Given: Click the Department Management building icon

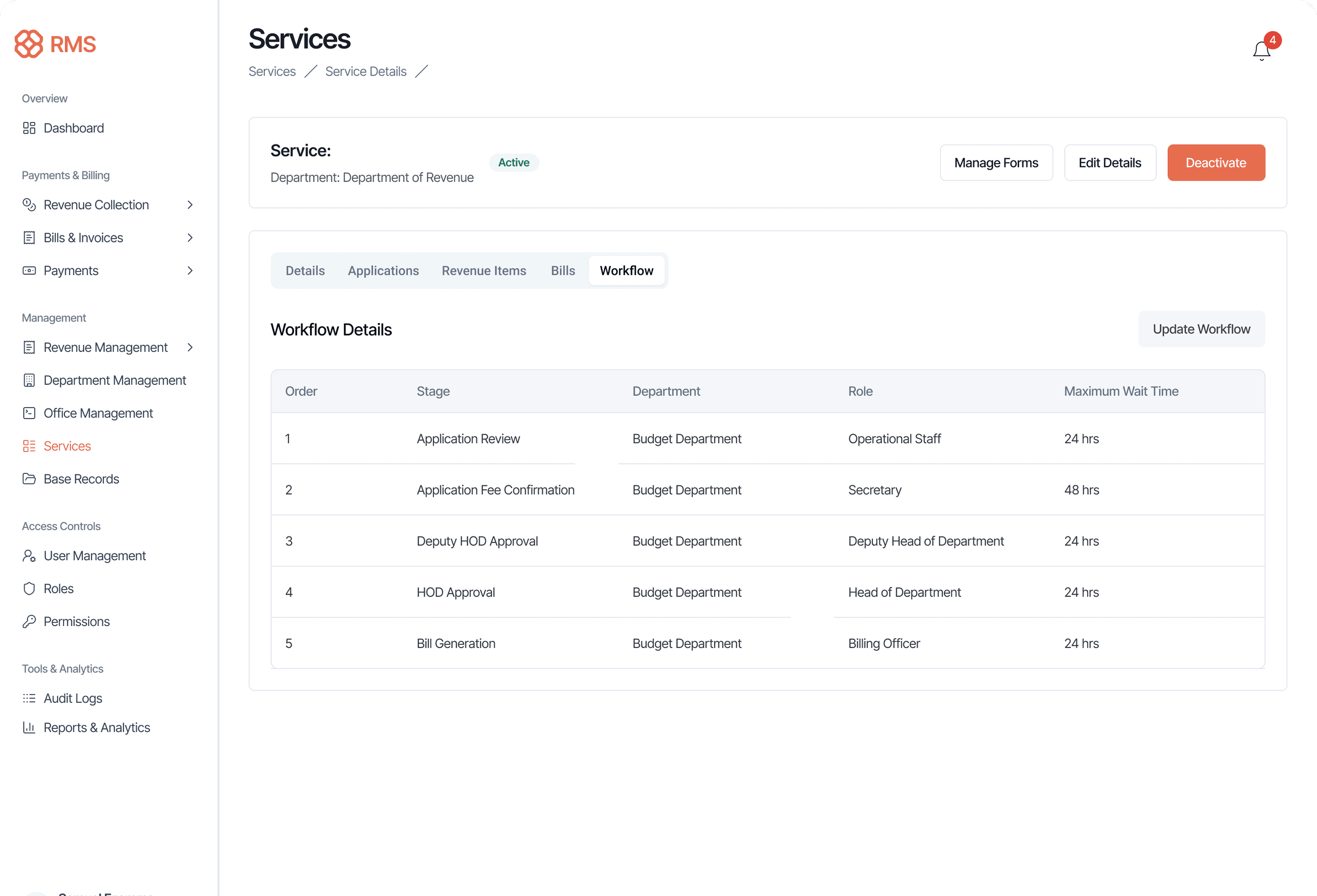Looking at the screenshot, I should click(x=29, y=380).
